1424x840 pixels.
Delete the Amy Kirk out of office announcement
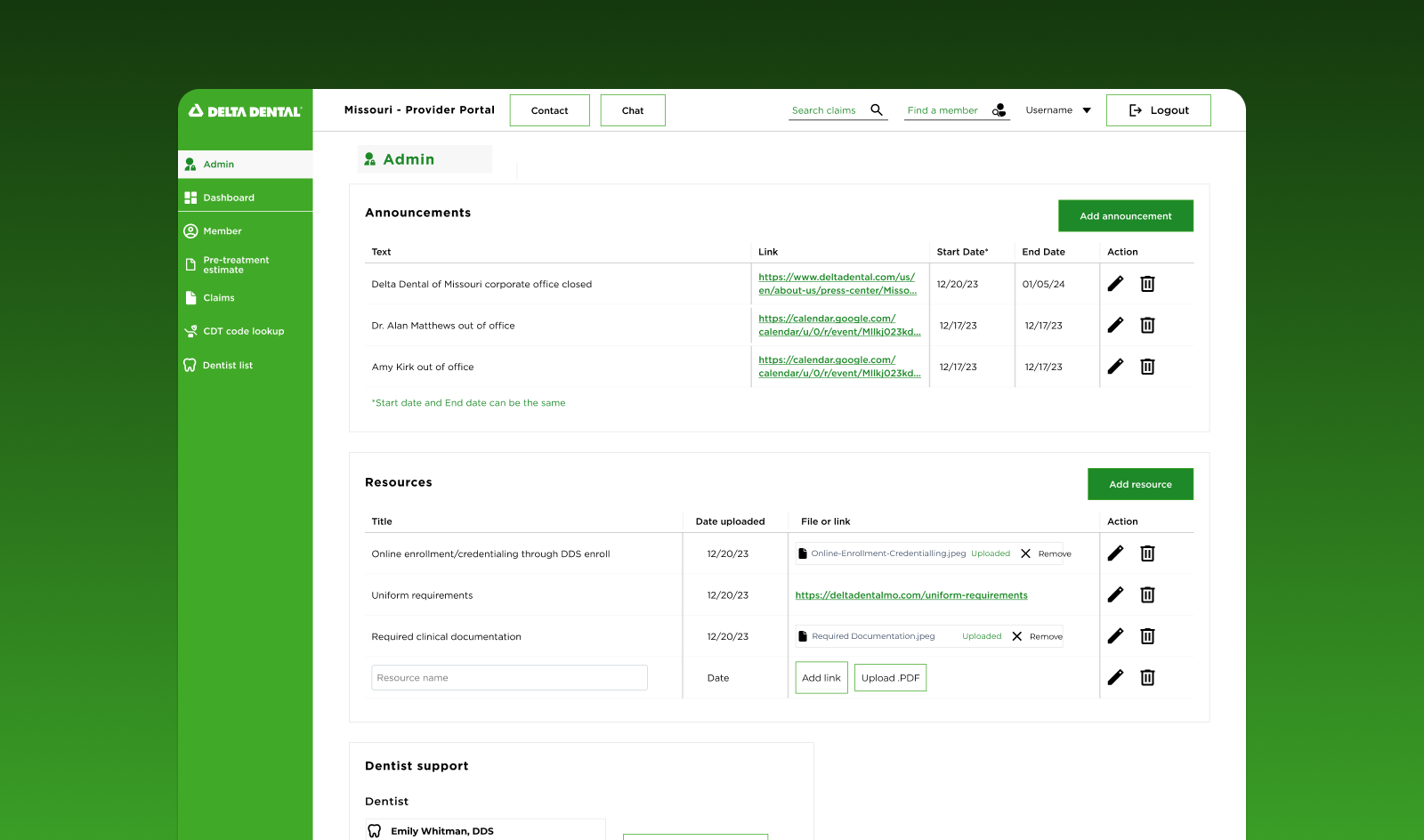(1147, 367)
